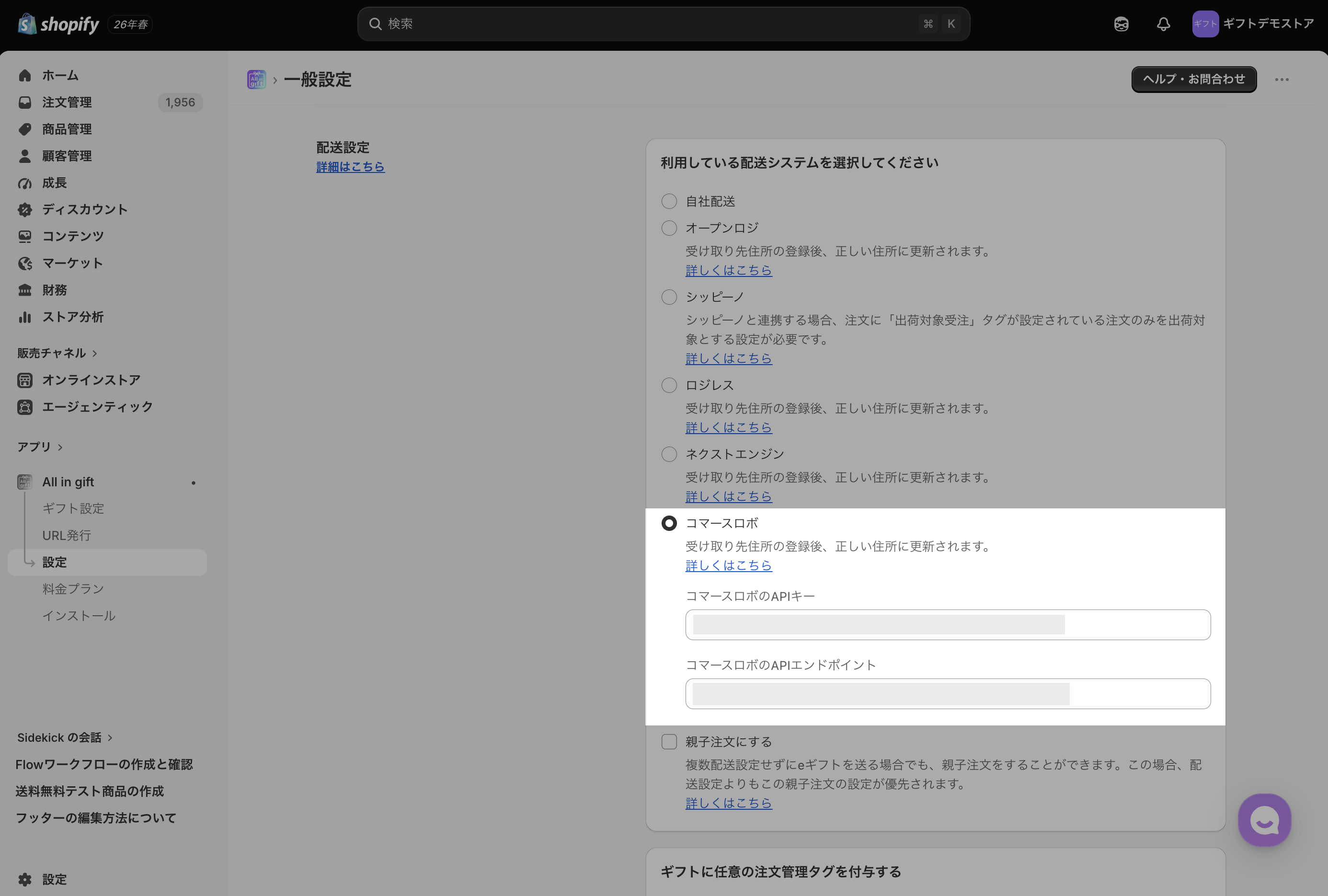Click the 1,956 orders count badge
Viewport: 1328px width, 896px height.
pos(180,102)
